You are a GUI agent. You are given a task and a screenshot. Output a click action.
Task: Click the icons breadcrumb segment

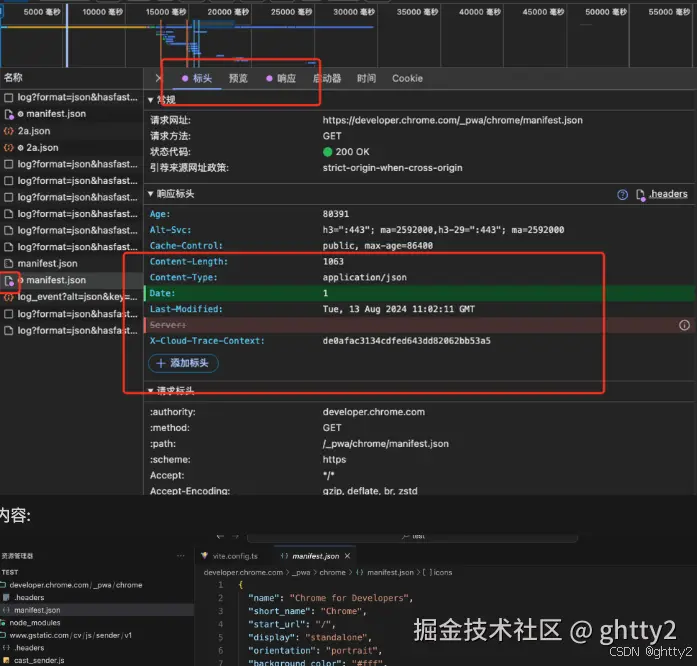(443, 573)
